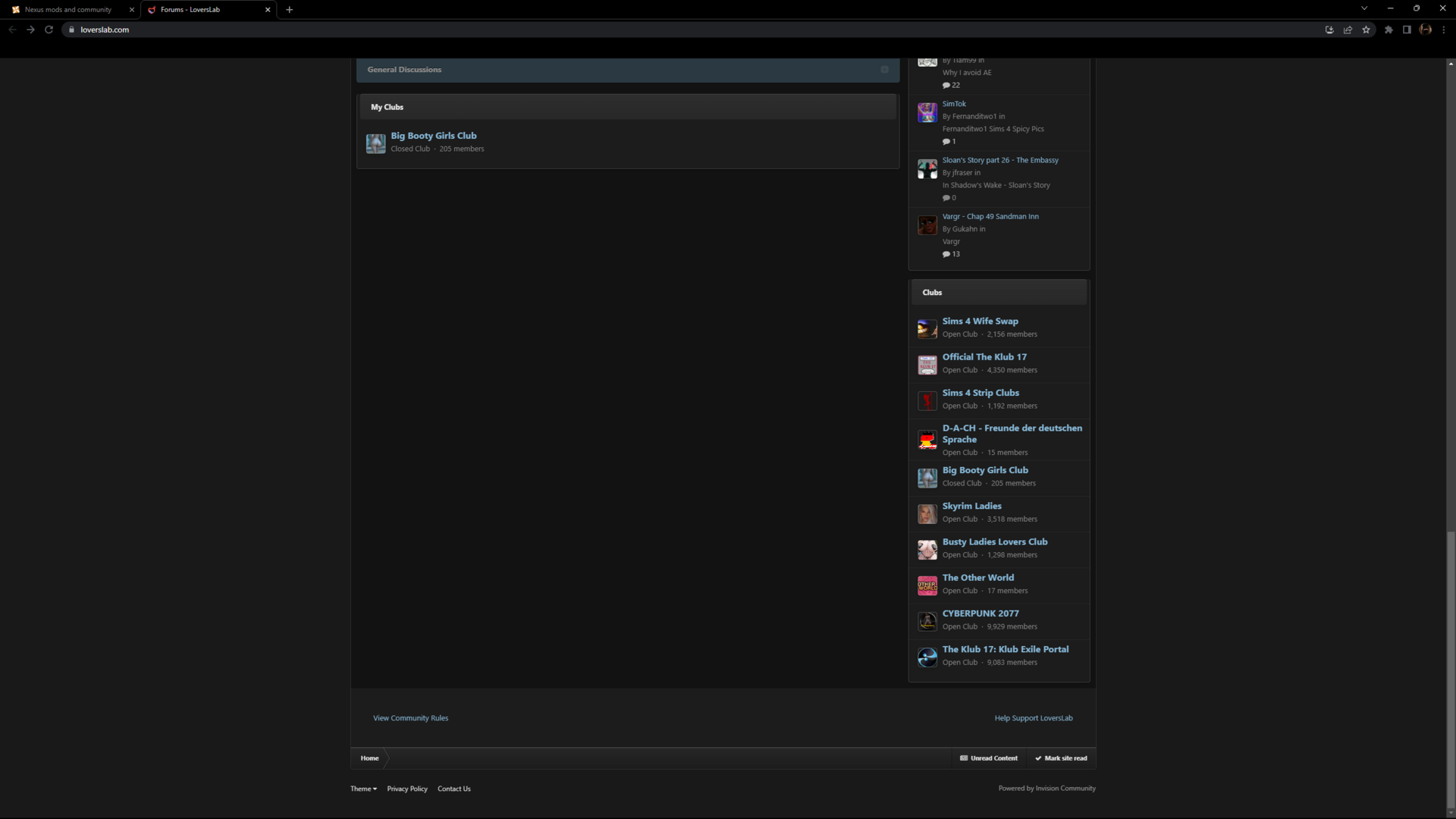Click the page vertical scrollbar thumb
The height and width of the screenshot is (819, 1456).
(1451, 670)
